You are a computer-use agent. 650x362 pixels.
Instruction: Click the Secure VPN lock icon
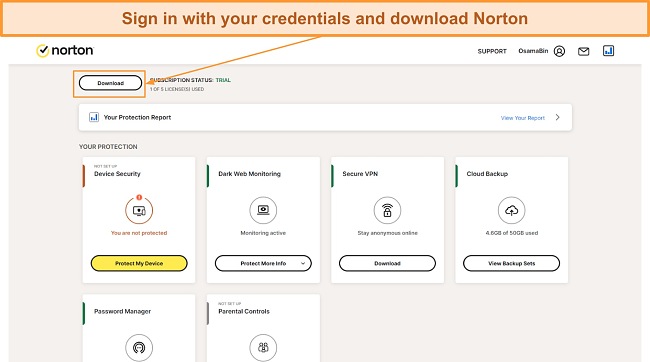387,210
